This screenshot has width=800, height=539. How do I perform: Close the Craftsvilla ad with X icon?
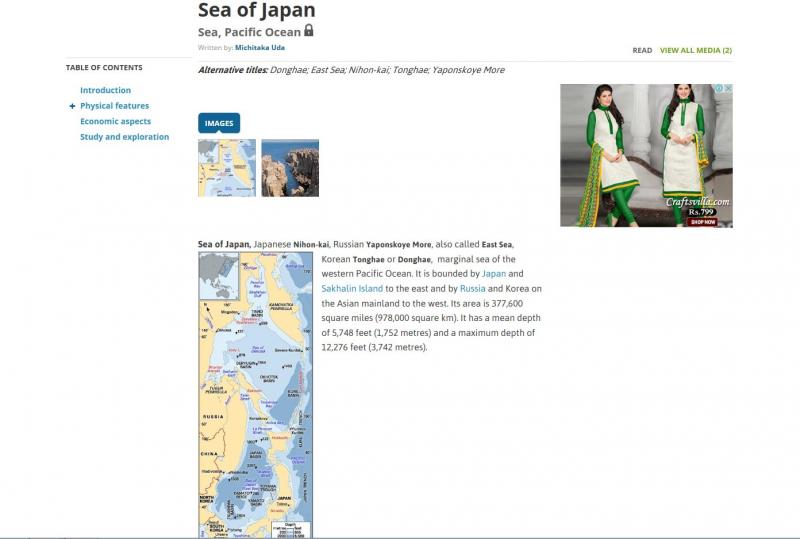tap(728, 89)
